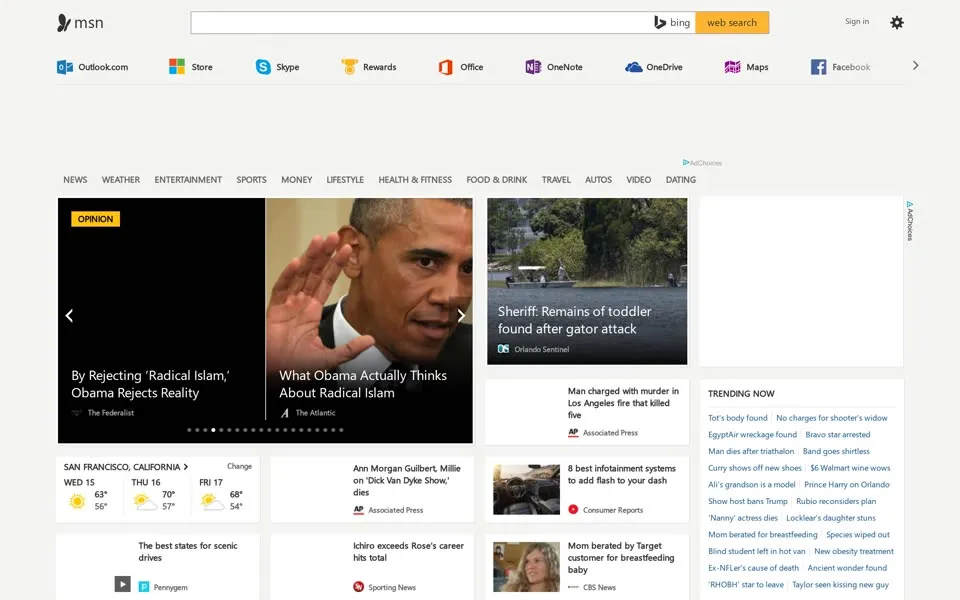The height and width of the screenshot is (600, 960).
Task: Click the Pennygem source icon
Action: click(x=144, y=587)
